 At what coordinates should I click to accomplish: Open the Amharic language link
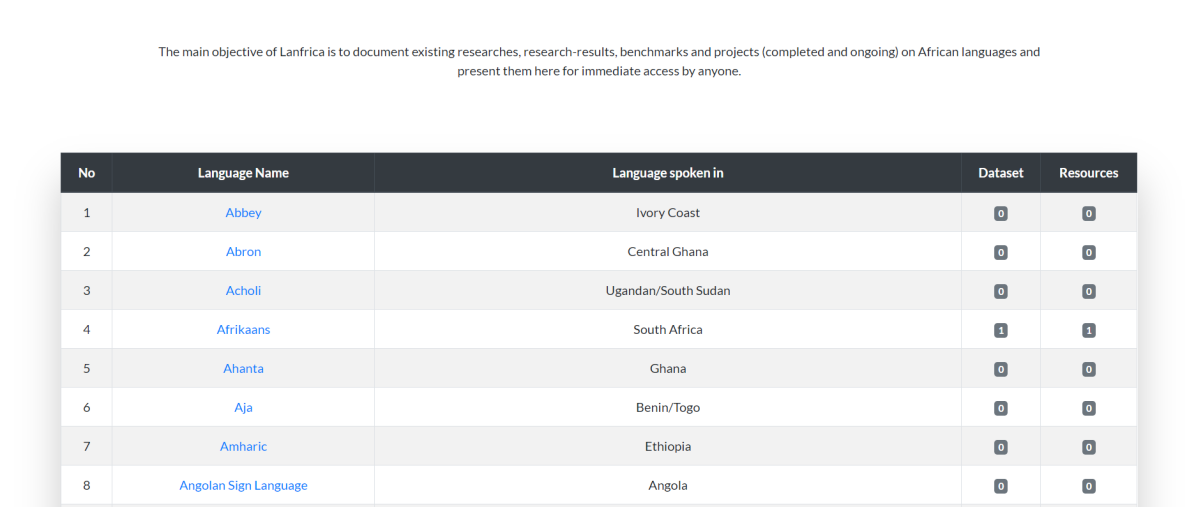point(243,446)
